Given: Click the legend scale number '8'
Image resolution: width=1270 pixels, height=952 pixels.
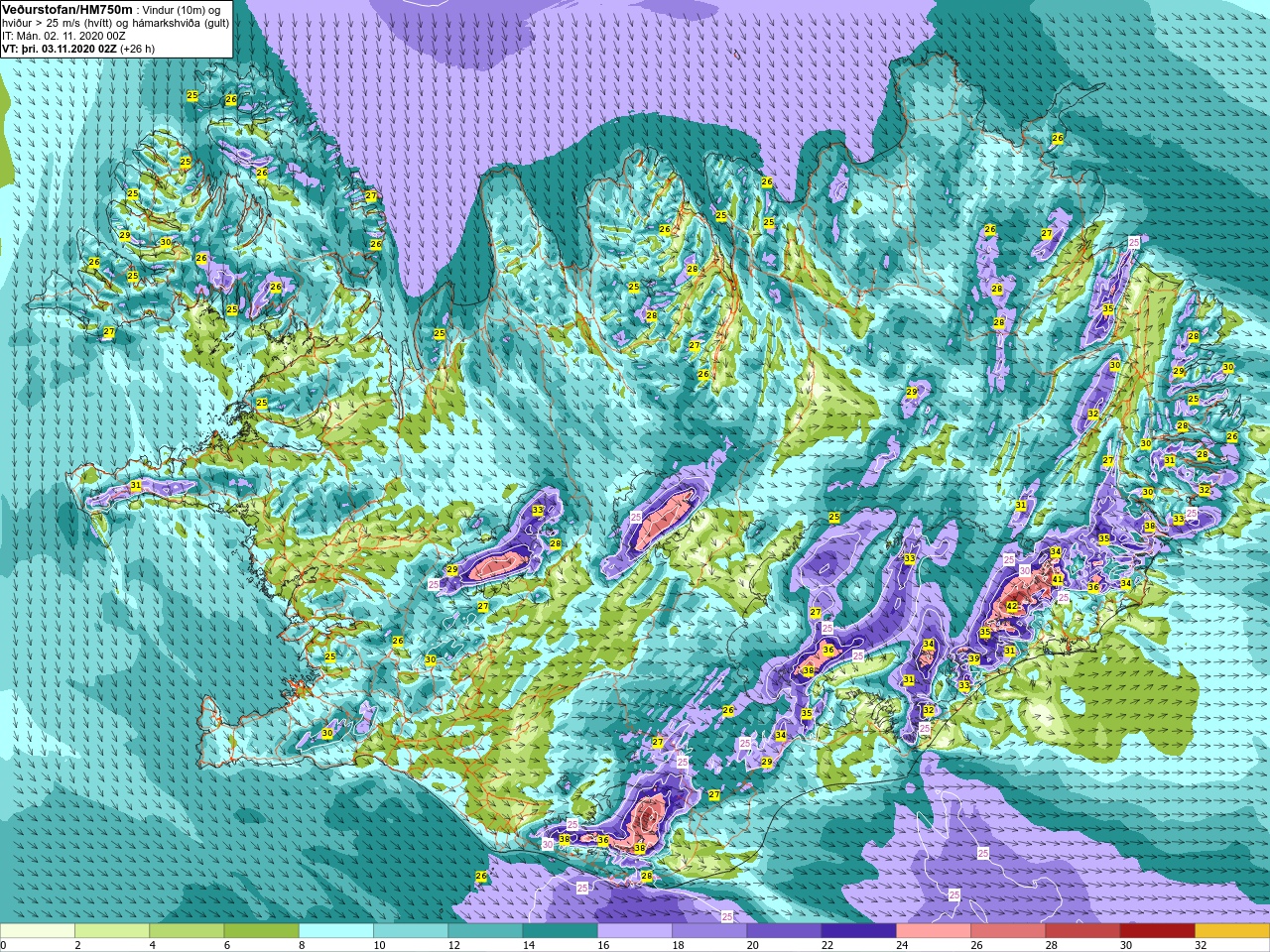Looking at the screenshot, I should [303, 945].
